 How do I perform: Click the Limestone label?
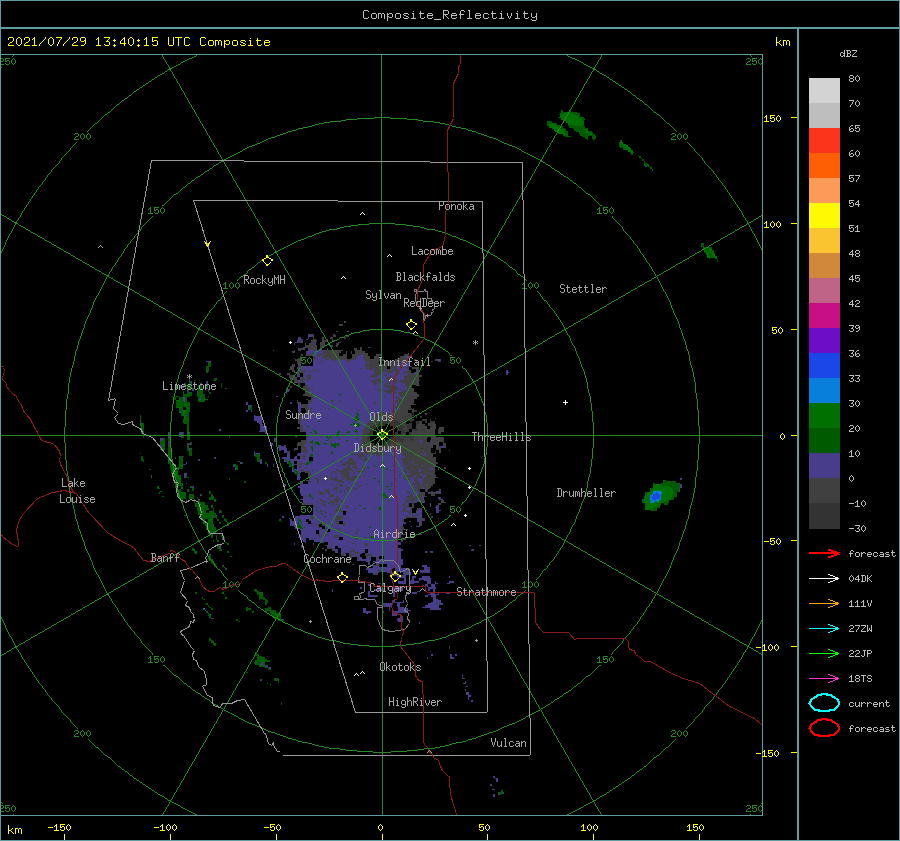pos(189,386)
